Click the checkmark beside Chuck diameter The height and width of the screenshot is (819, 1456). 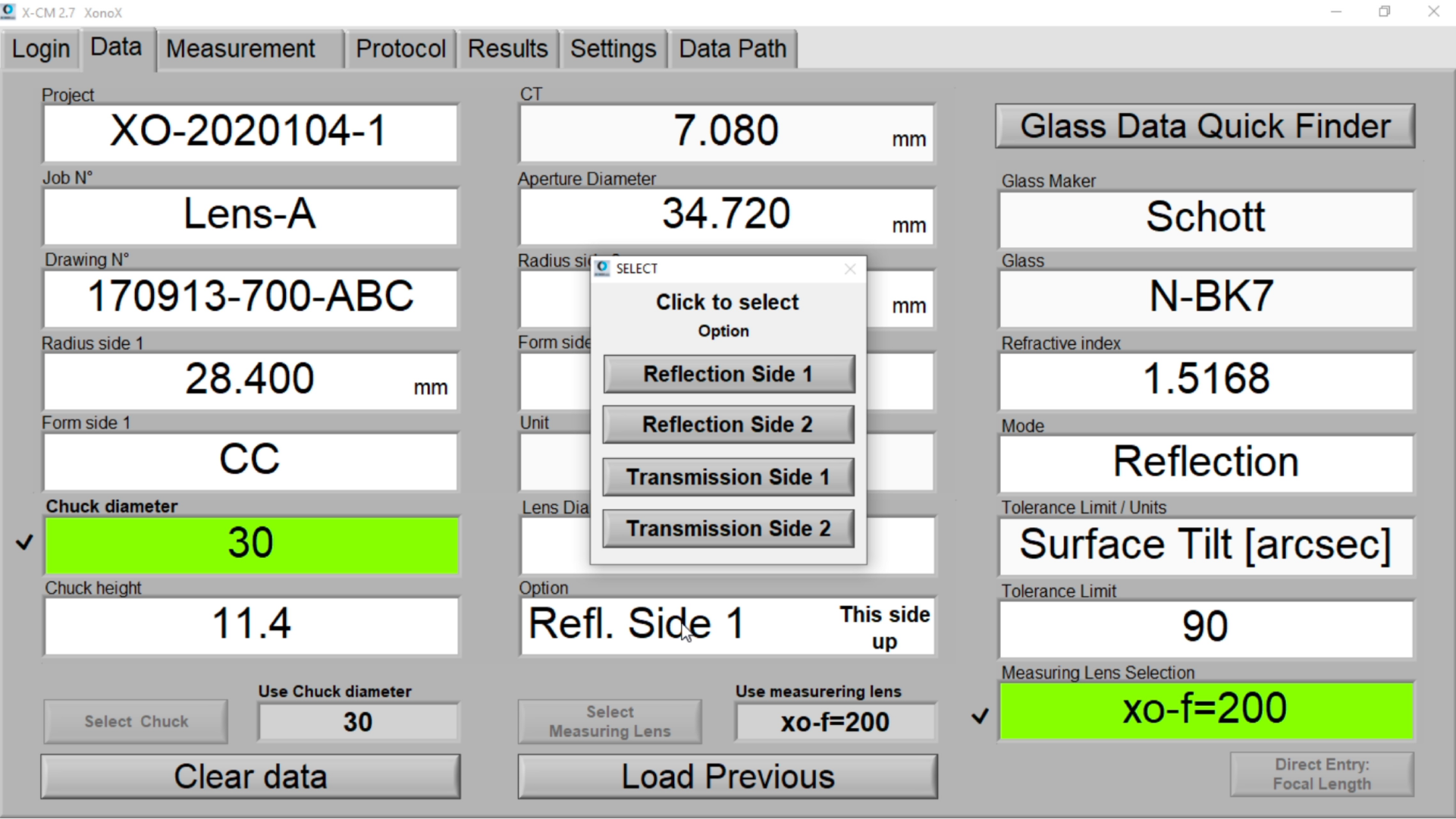click(x=25, y=542)
